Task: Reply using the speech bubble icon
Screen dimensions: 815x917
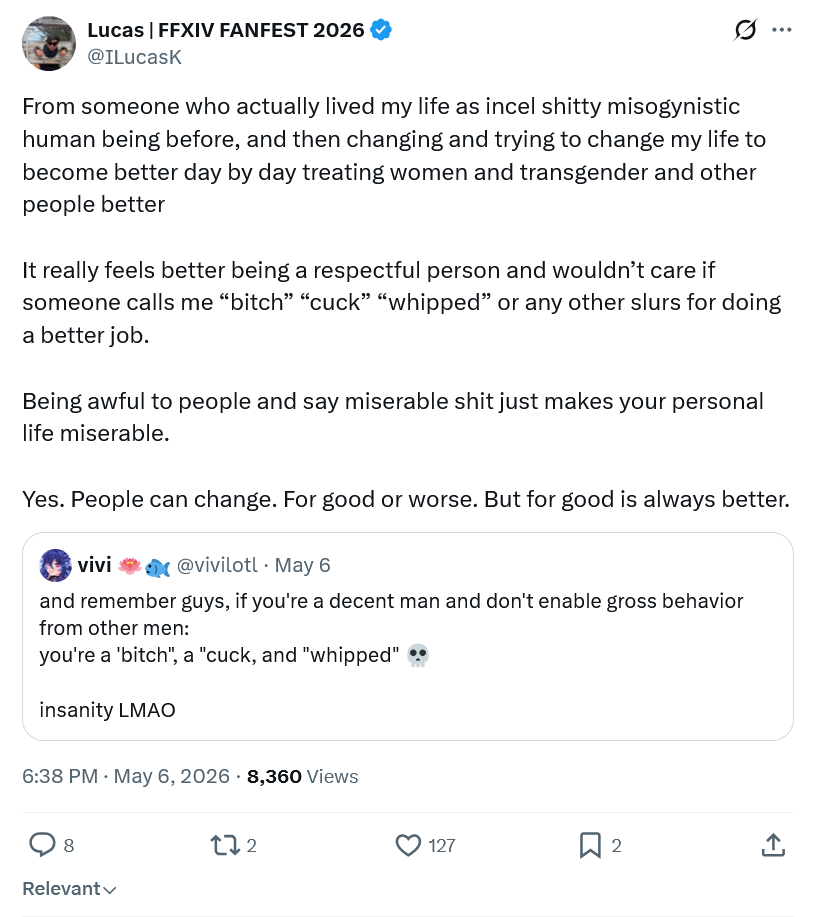Action: [42, 845]
